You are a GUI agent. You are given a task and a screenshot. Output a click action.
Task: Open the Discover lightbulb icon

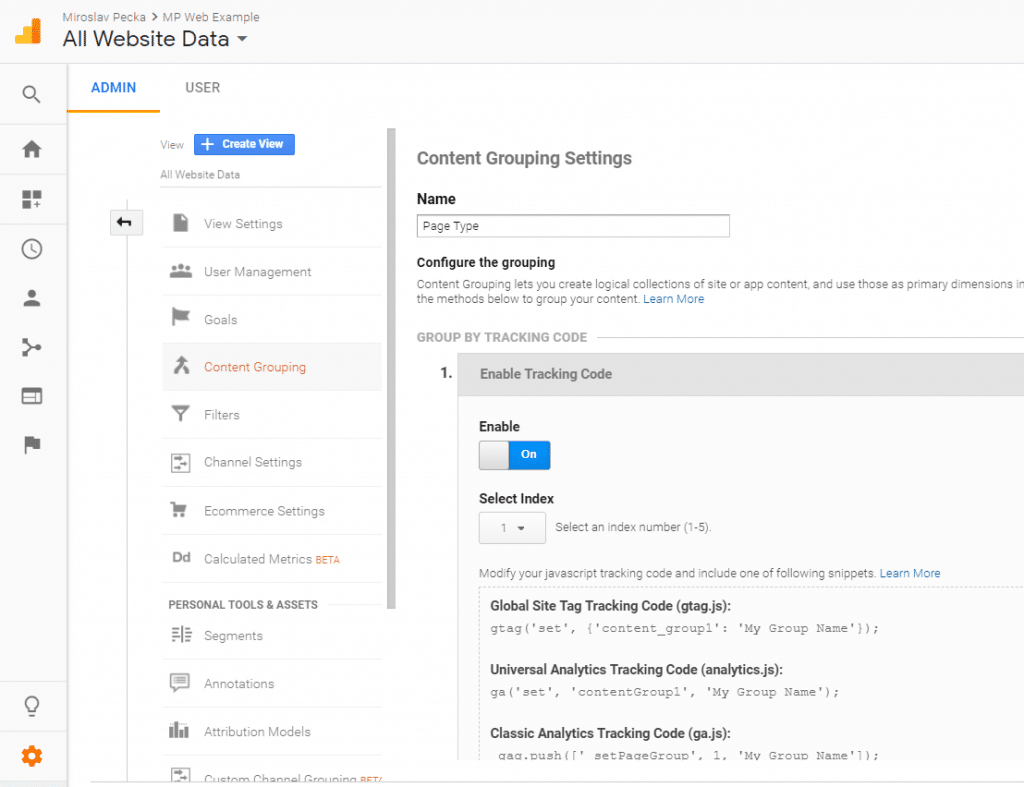click(31, 706)
